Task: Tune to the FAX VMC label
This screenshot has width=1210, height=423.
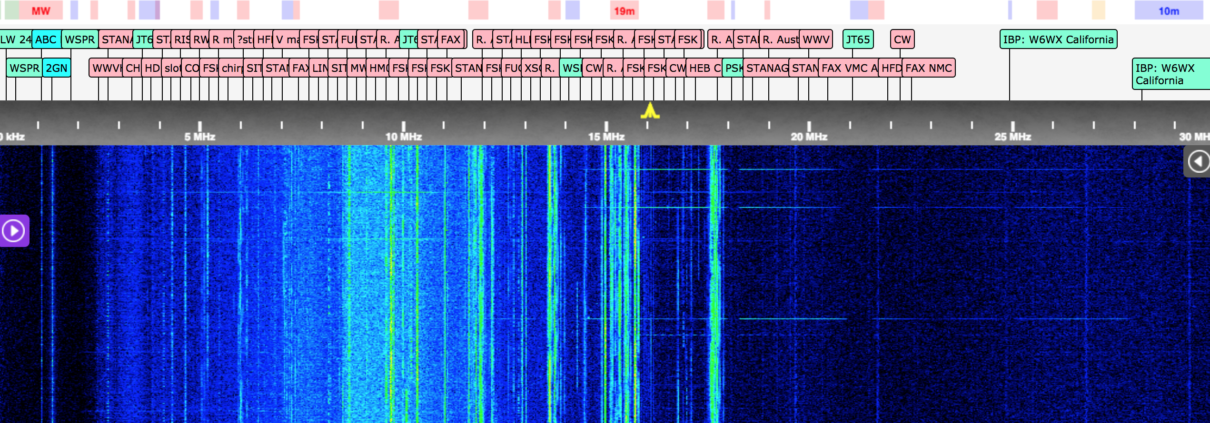Action: click(848, 68)
